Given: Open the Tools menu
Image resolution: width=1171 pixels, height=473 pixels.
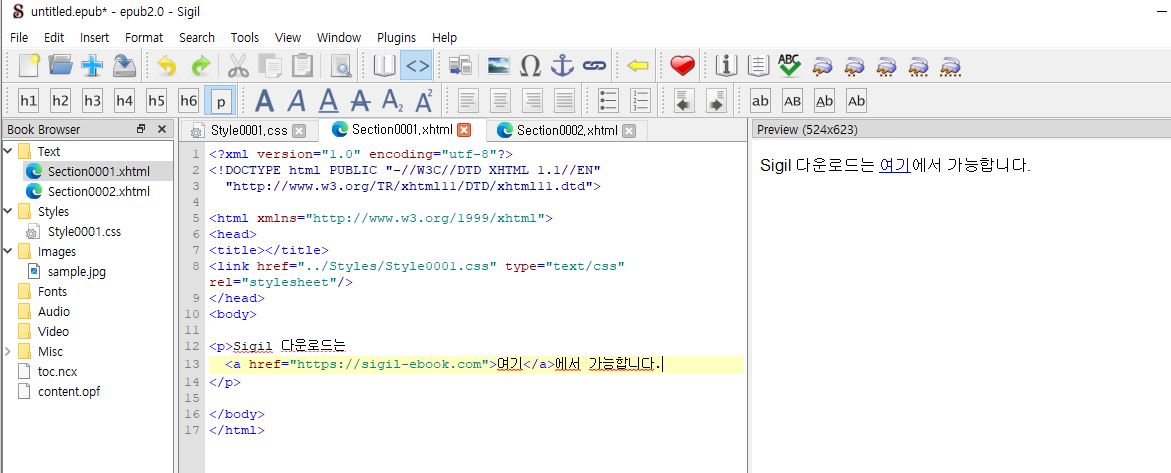Looking at the screenshot, I should click(x=245, y=37).
